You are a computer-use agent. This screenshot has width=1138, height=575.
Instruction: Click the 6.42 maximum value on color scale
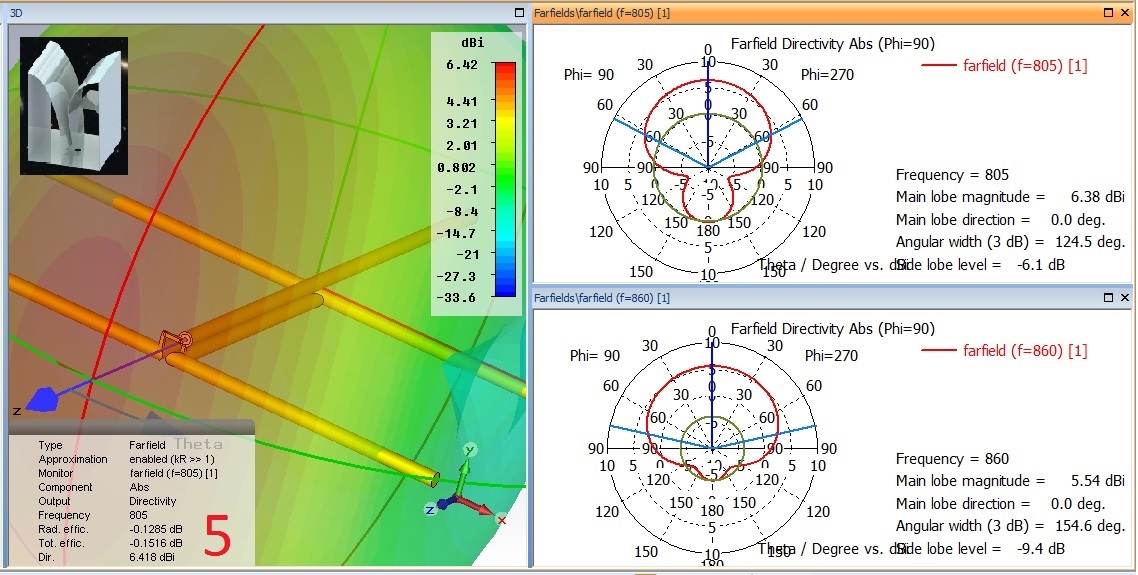click(462, 65)
